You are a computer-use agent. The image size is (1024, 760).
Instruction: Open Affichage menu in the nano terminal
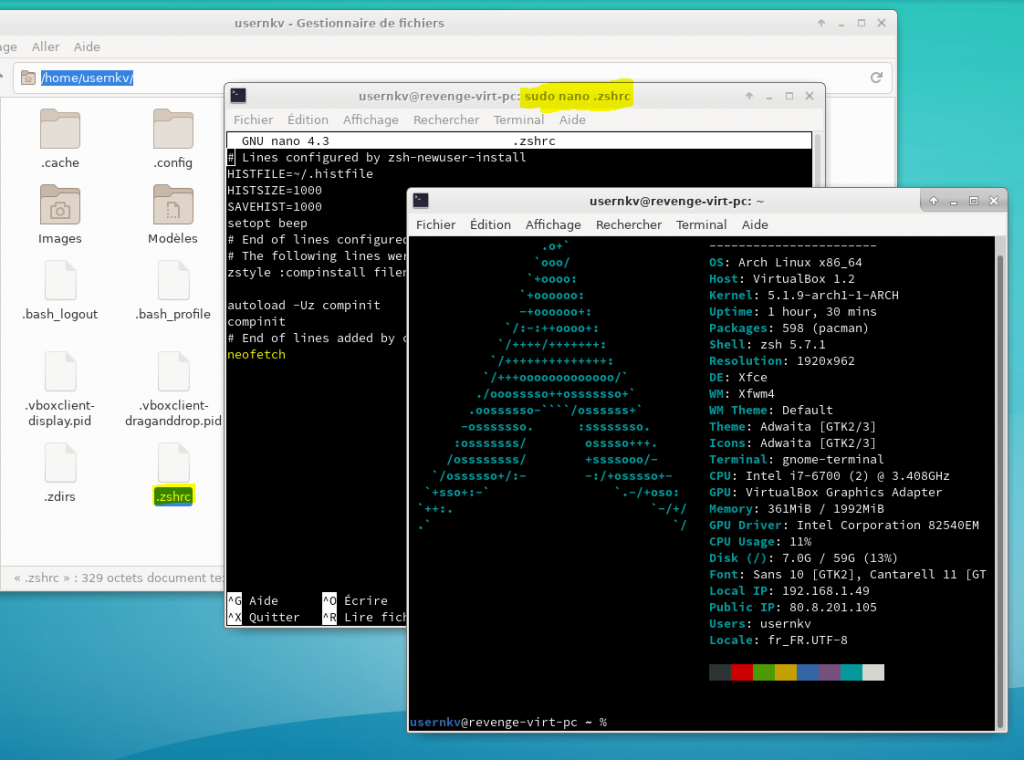pos(371,120)
